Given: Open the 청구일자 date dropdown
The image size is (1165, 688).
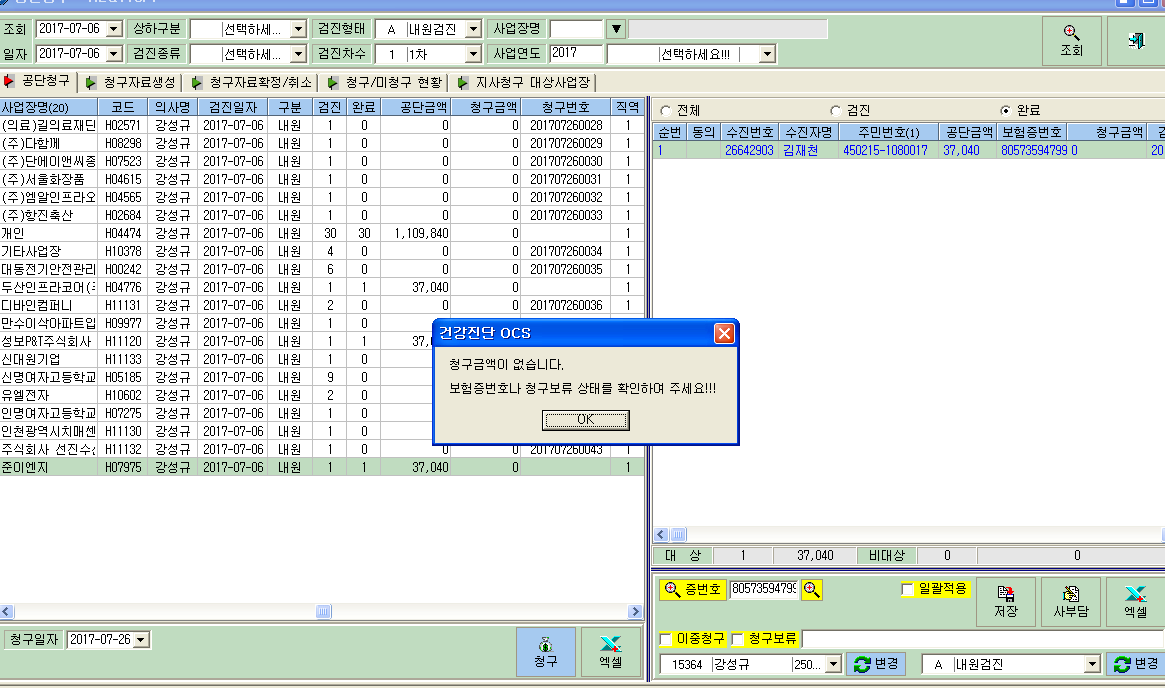Looking at the screenshot, I should coord(141,640).
